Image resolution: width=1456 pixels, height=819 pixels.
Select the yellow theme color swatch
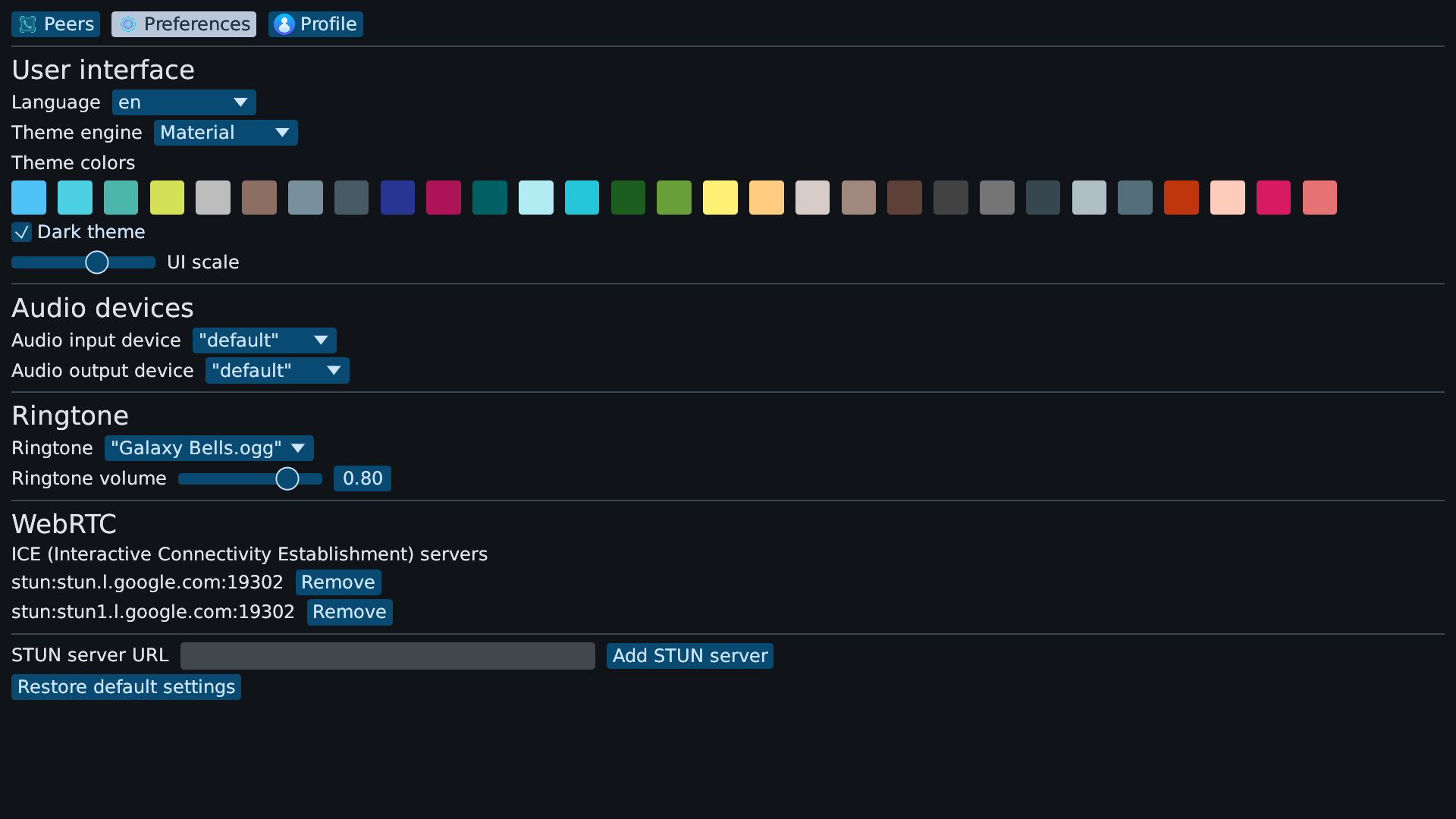coord(720,198)
